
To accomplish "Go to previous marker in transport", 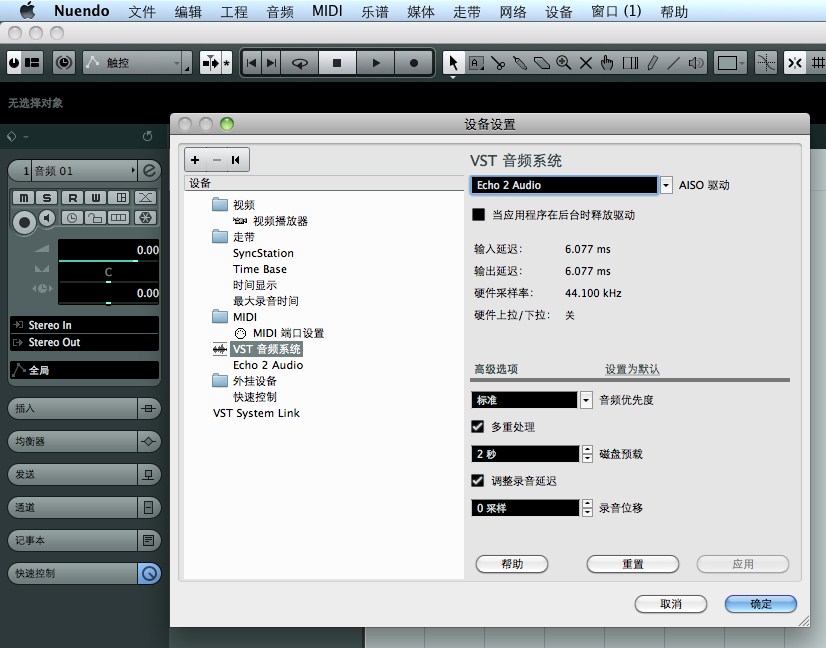I will (x=252, y=63).
